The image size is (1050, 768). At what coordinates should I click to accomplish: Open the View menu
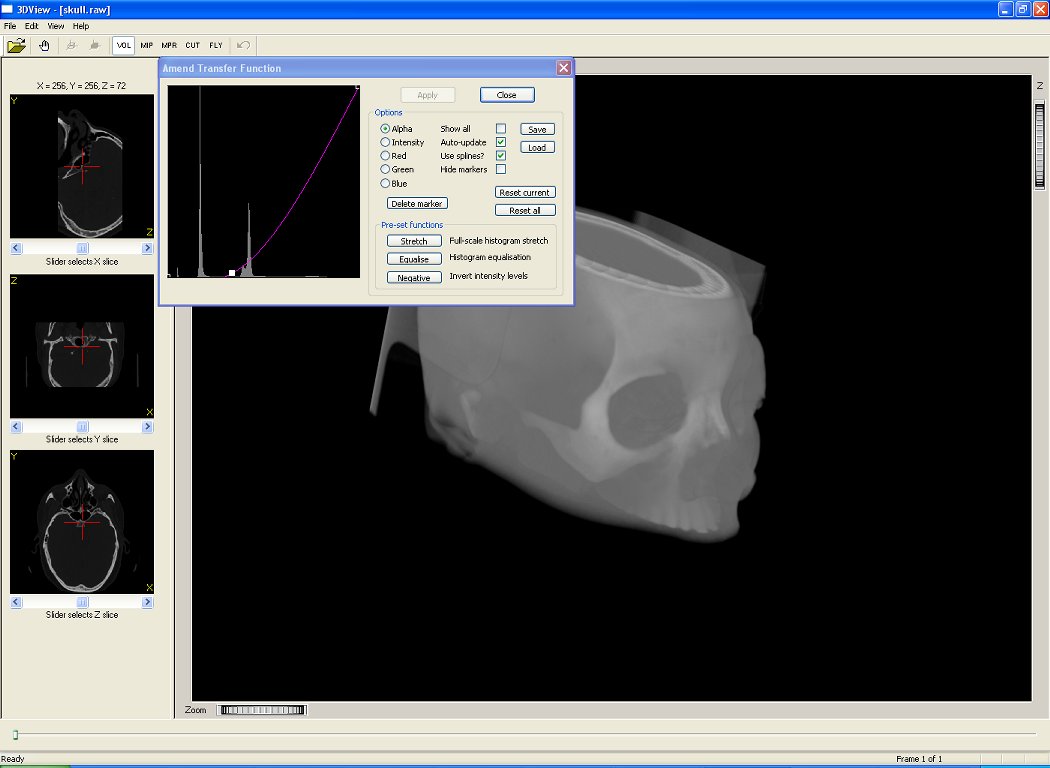click(x=56, y=26)
